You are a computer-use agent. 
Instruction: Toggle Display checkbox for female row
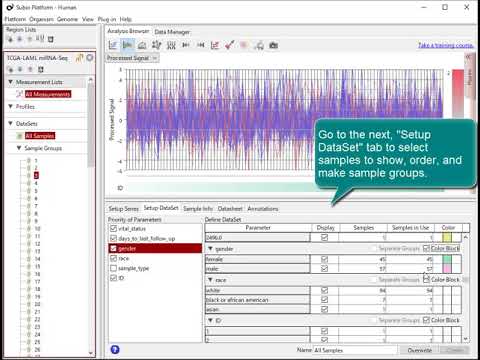[x=324, y=259]
